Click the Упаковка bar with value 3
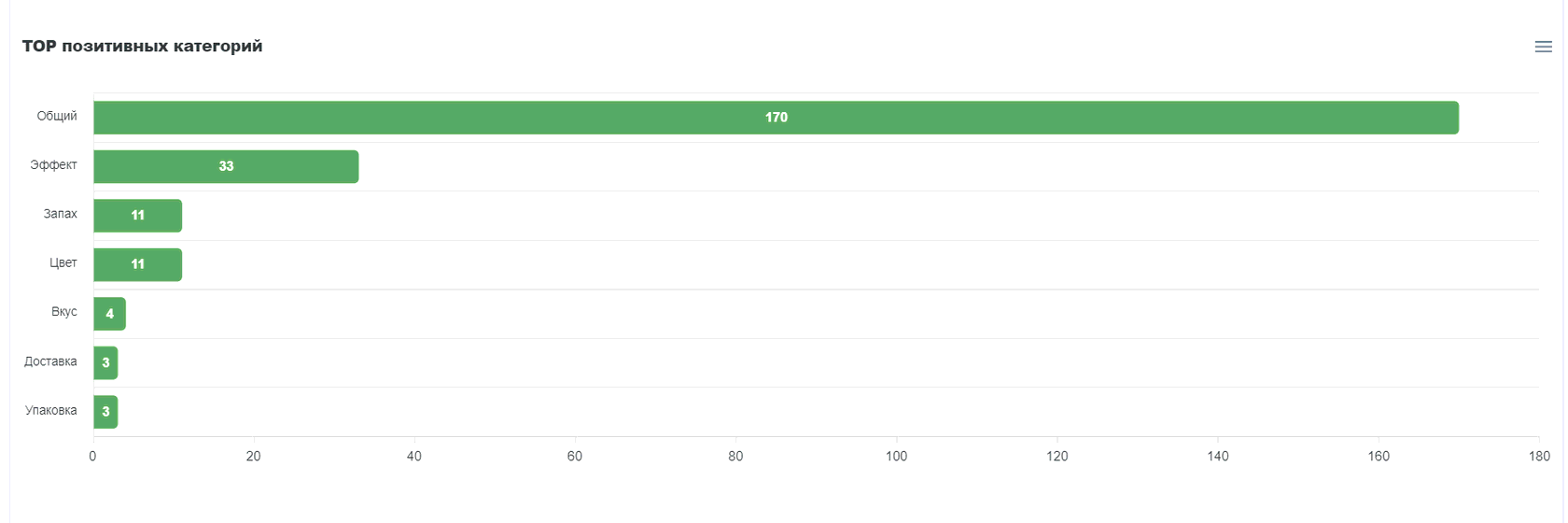Image resolution: width=1568 pixels, height=523 pixels. [105, 412]
